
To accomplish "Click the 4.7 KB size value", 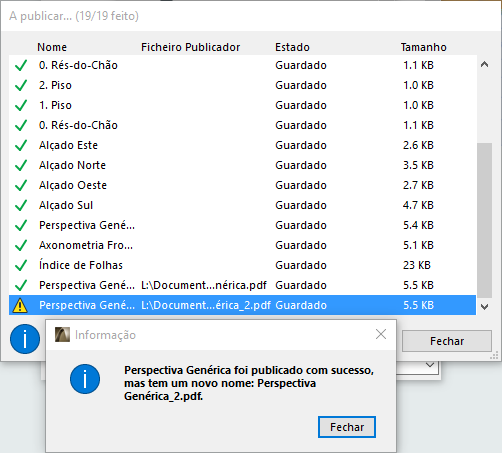I will [x=418, y=205].
